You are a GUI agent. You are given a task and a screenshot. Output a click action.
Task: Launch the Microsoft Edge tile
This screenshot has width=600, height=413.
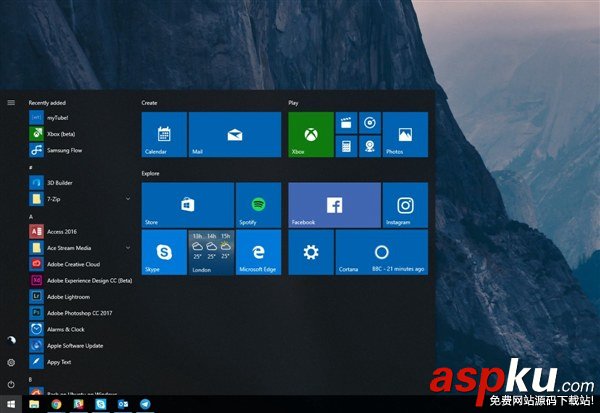tap(259, 252)
